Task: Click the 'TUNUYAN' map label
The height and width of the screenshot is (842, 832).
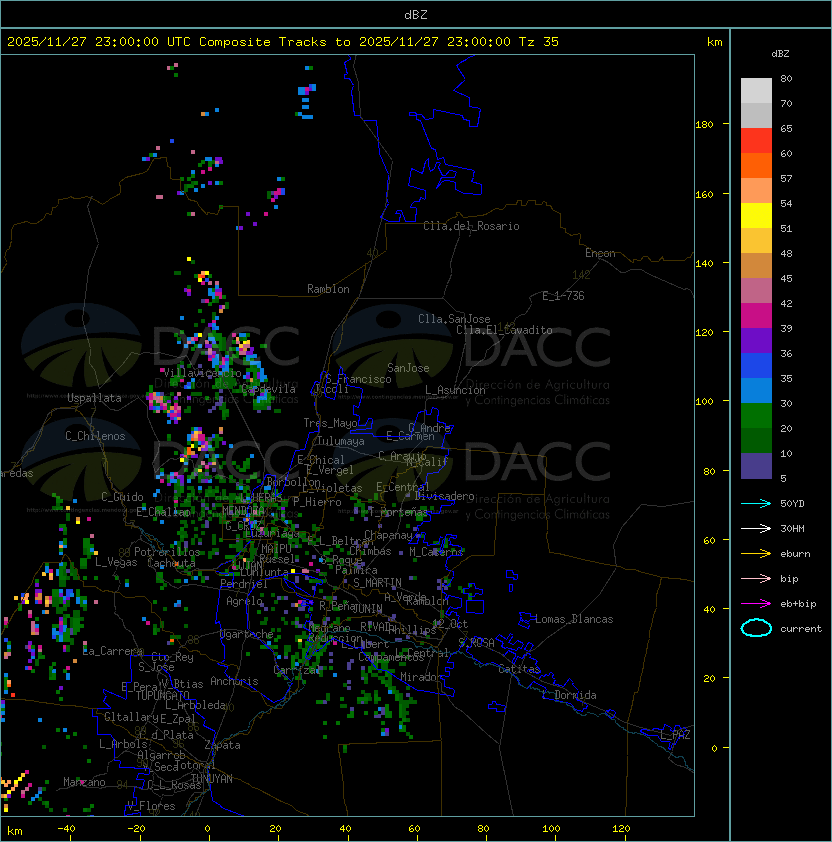Action: [x=212, y=779]
